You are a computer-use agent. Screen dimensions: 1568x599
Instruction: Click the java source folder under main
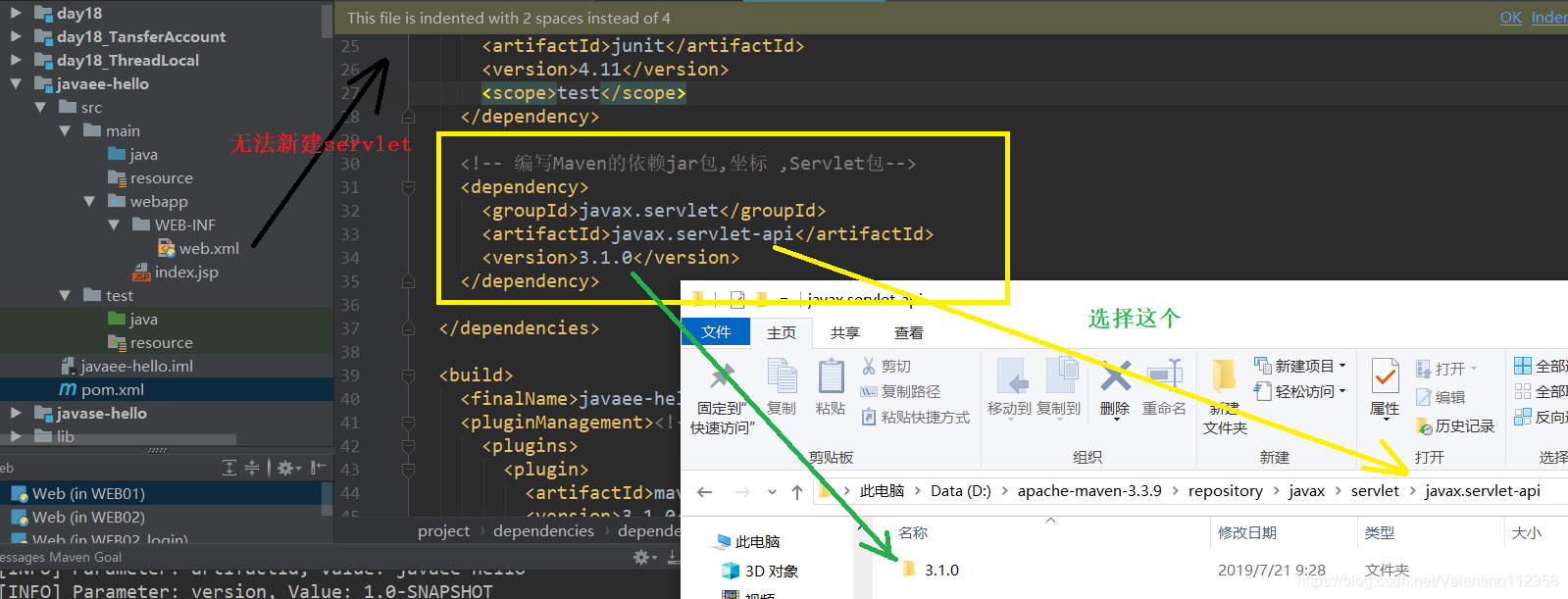pyautogui.click(x=143, y=154)
